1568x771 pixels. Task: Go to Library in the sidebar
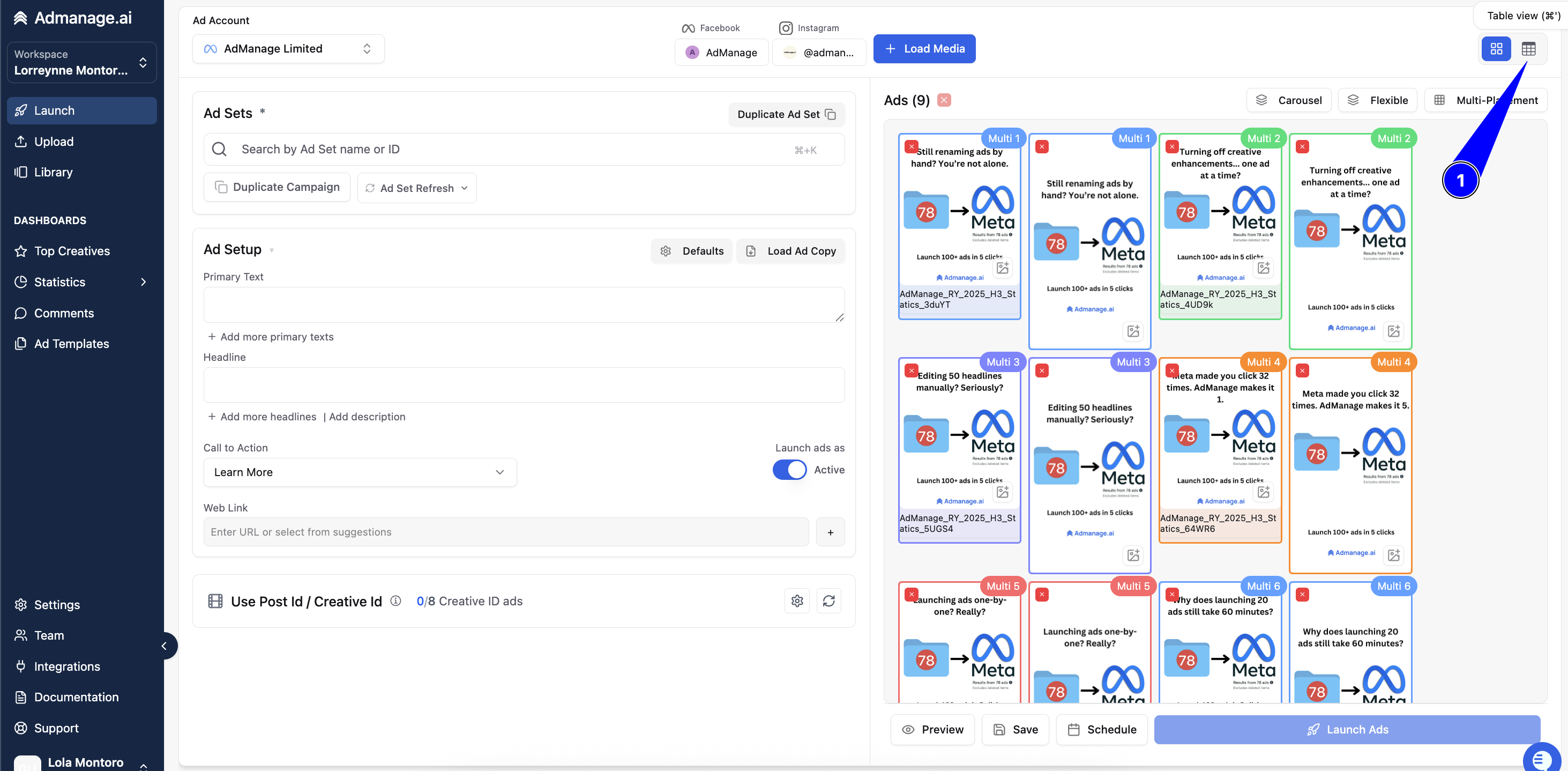(x=53, y=172)
